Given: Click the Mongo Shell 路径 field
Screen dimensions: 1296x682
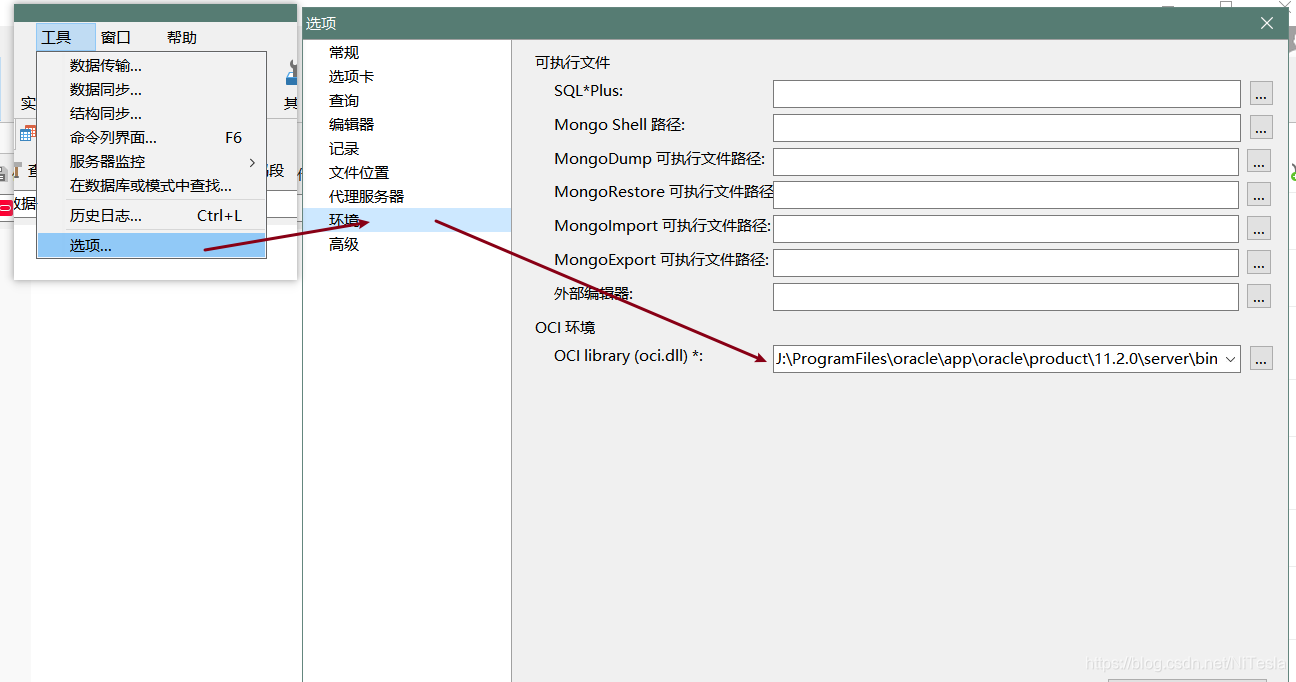Looking at the screenshot, I should (x=1006, y=128).
